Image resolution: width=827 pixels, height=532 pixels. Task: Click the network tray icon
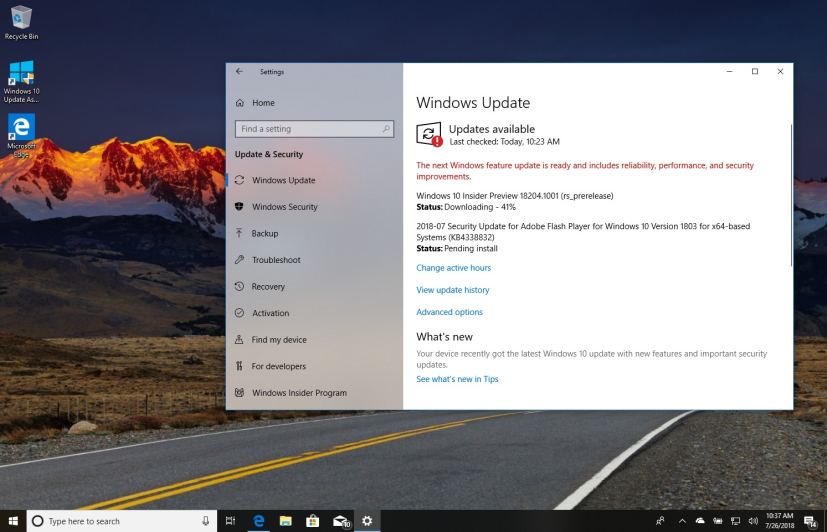click(x=735, y=521)
